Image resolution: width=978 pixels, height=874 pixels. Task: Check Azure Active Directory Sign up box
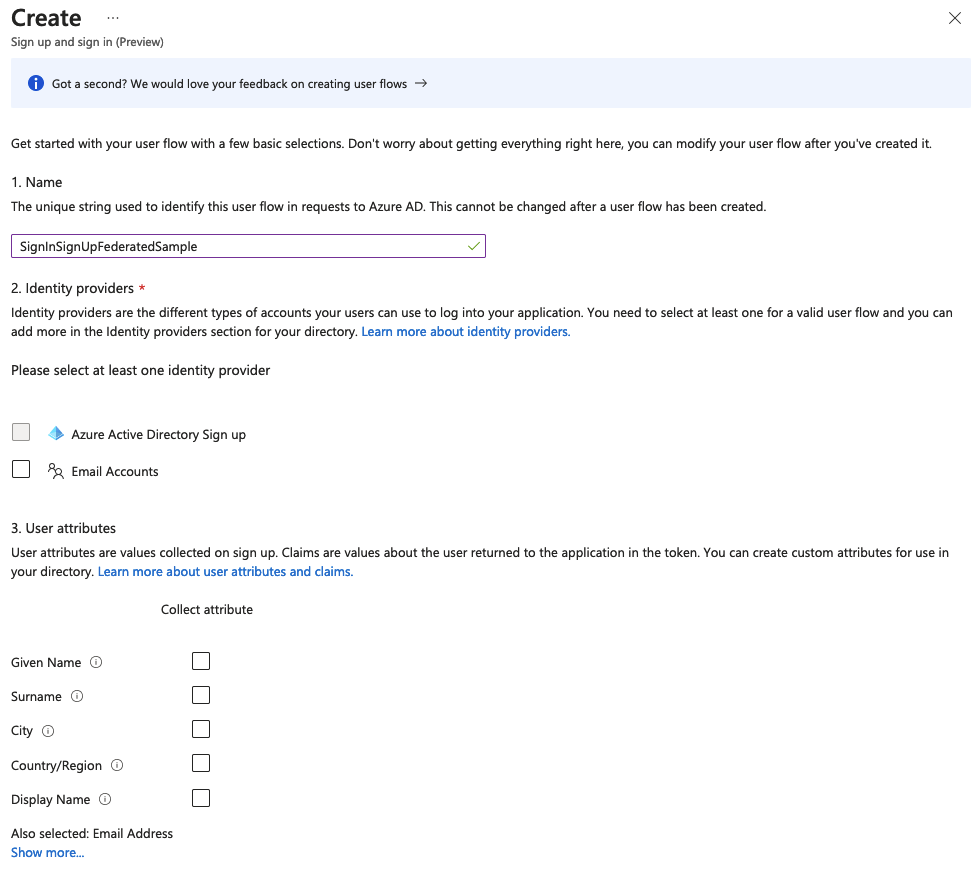click(x=21, y=432)
